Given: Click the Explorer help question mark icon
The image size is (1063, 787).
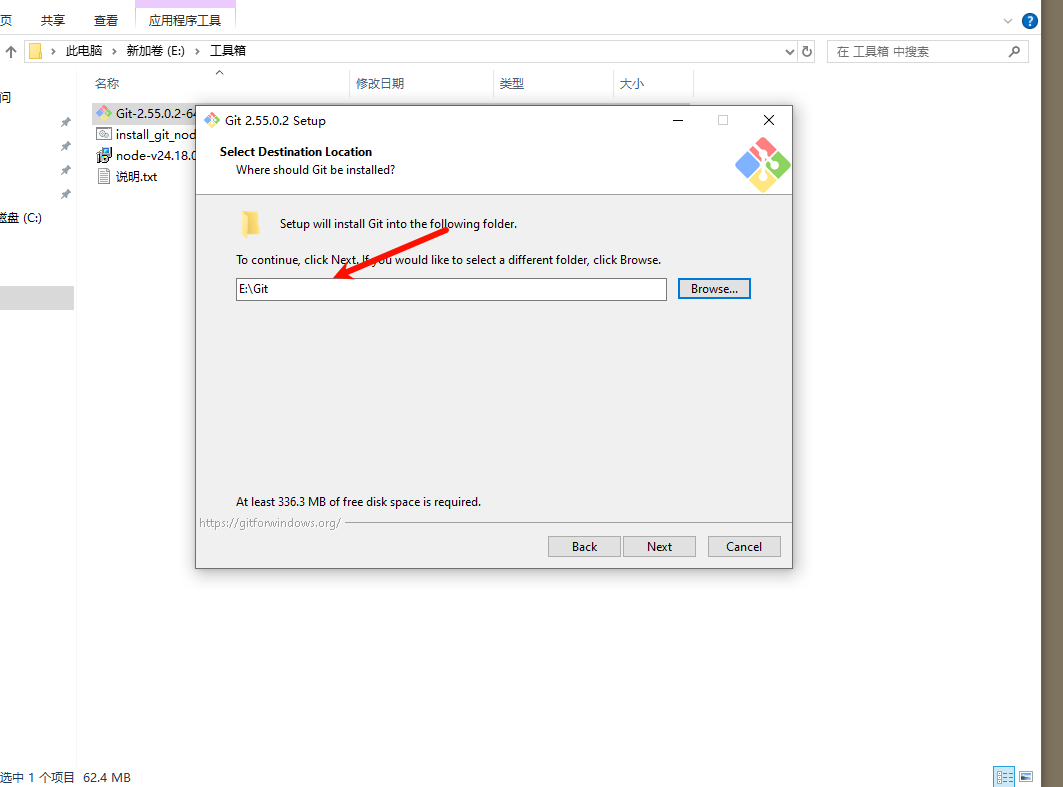Looking at the screenshot, I should coord(1029,21).
